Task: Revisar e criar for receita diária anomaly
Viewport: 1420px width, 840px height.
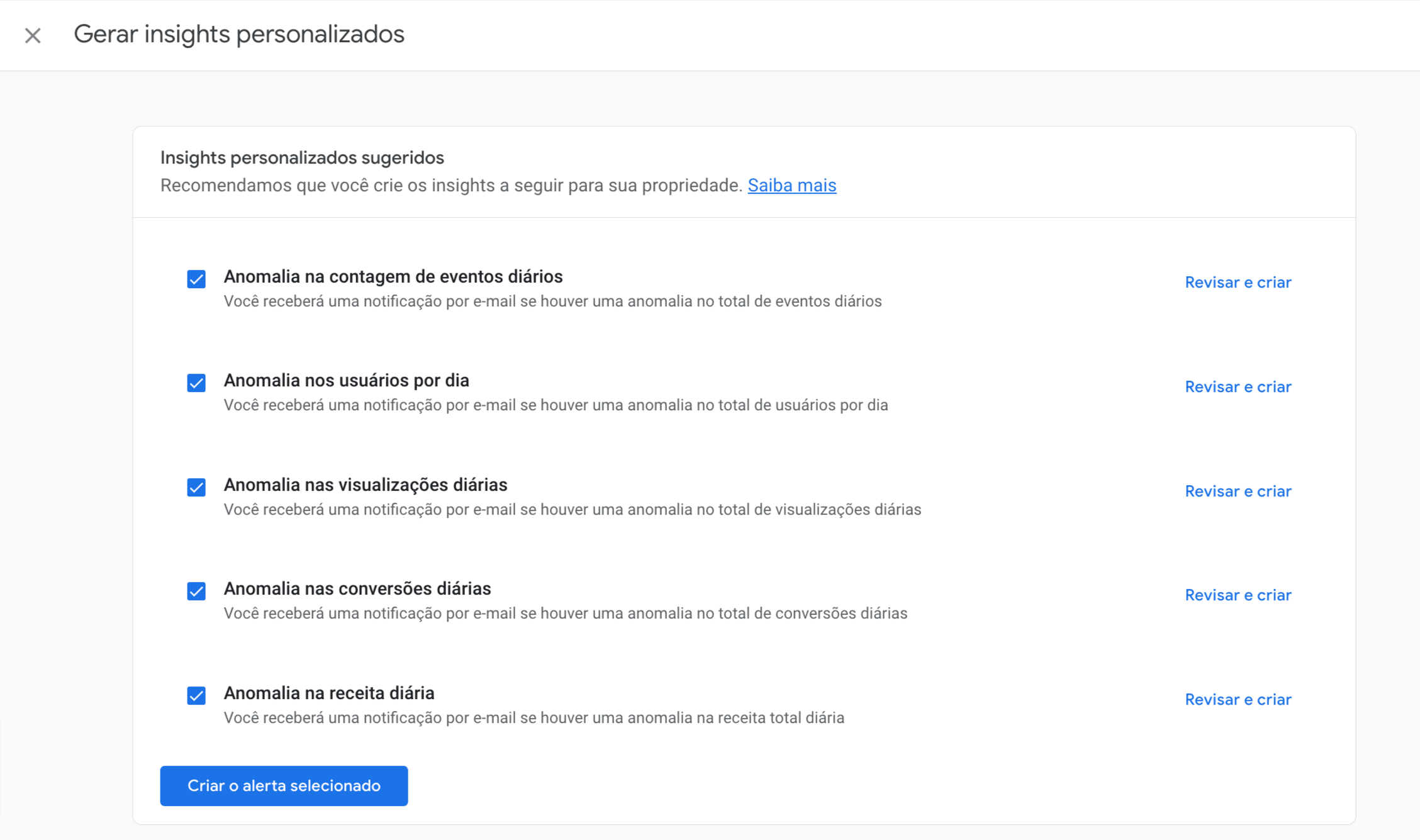Action: 1238,699
